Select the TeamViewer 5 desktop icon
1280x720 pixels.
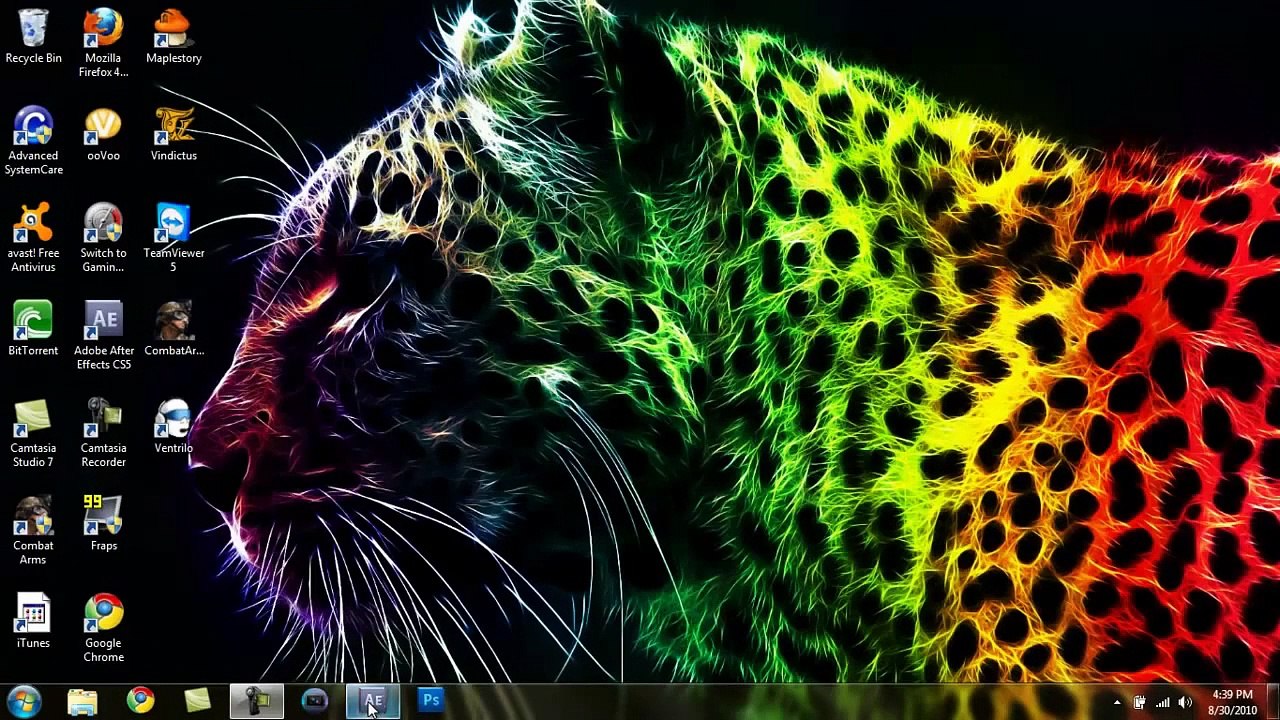pyautogui.click(x=173, y=238)
